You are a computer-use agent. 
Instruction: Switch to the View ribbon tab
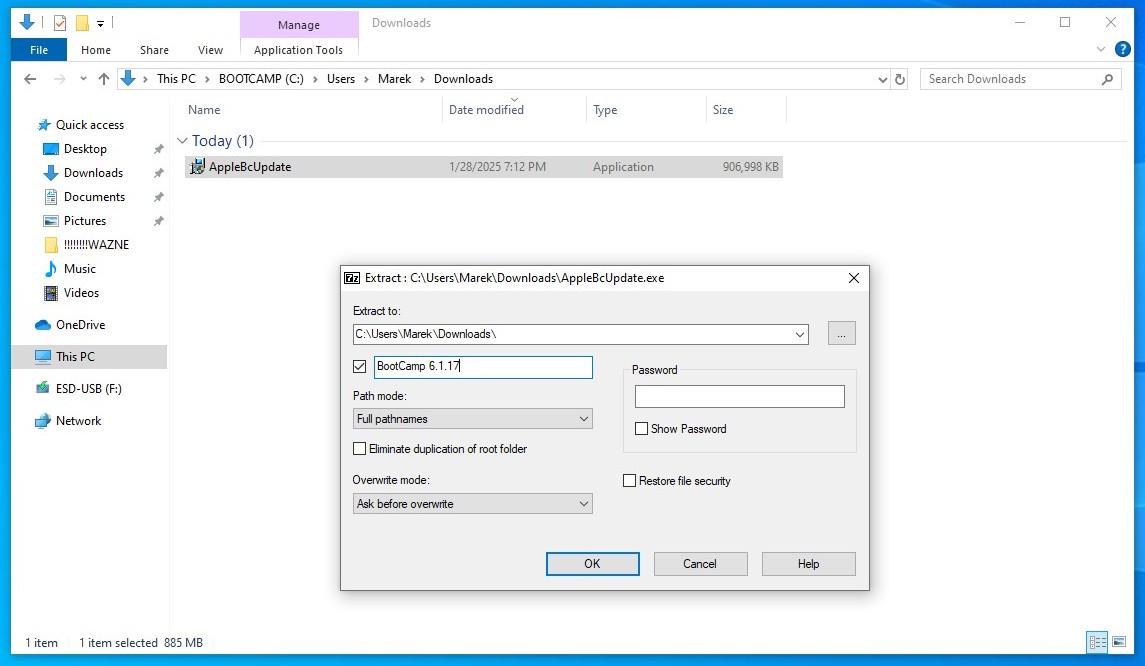click(x=210, y=50)
